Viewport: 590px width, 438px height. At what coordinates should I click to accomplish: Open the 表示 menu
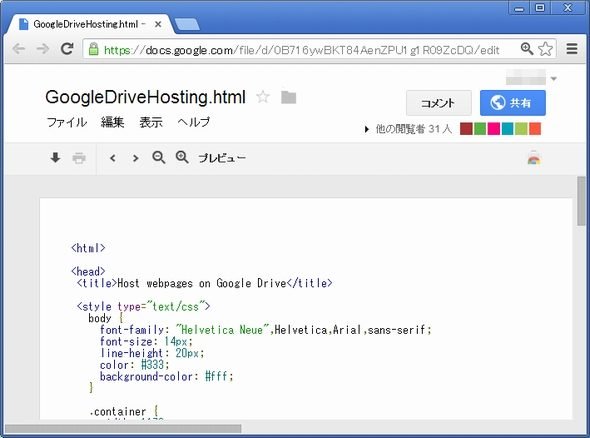[151, 122]
